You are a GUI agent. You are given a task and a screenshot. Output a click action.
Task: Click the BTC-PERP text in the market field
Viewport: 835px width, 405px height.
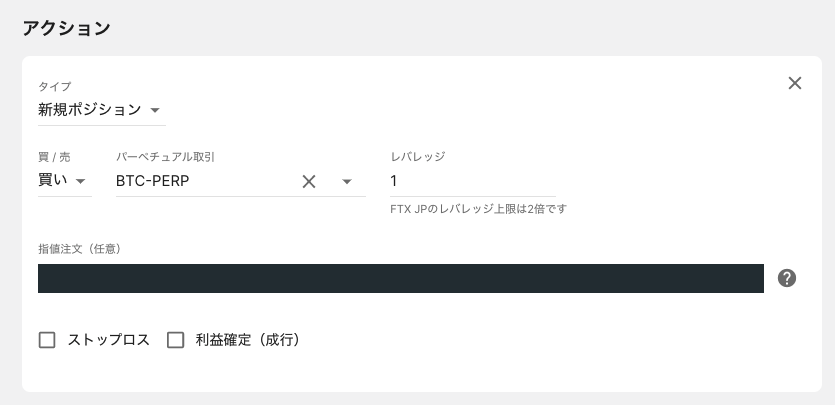pos(152,181)
